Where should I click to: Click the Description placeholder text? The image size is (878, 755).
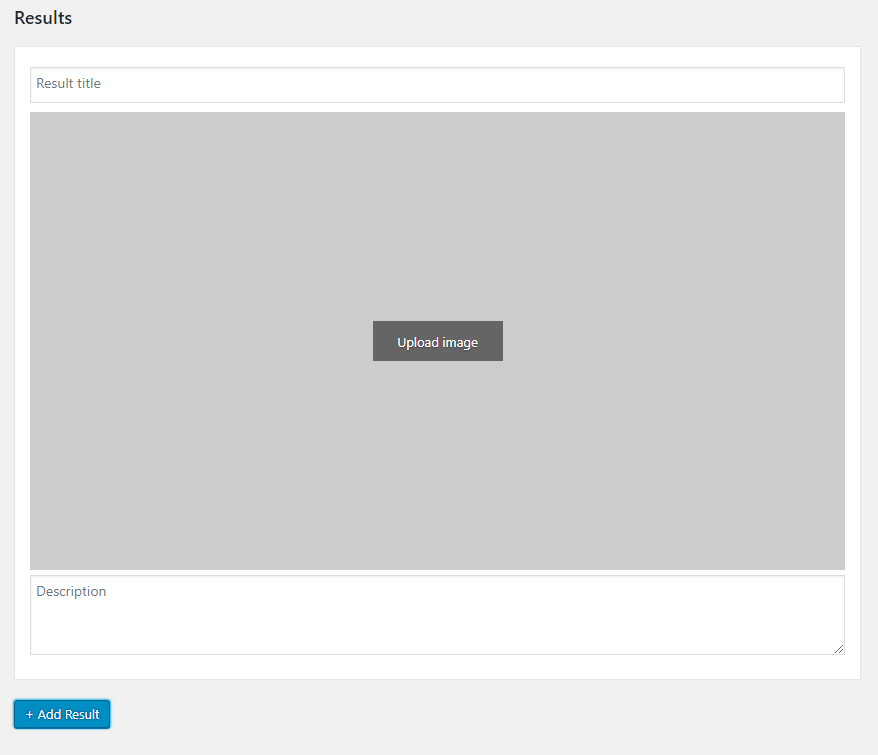71,591
